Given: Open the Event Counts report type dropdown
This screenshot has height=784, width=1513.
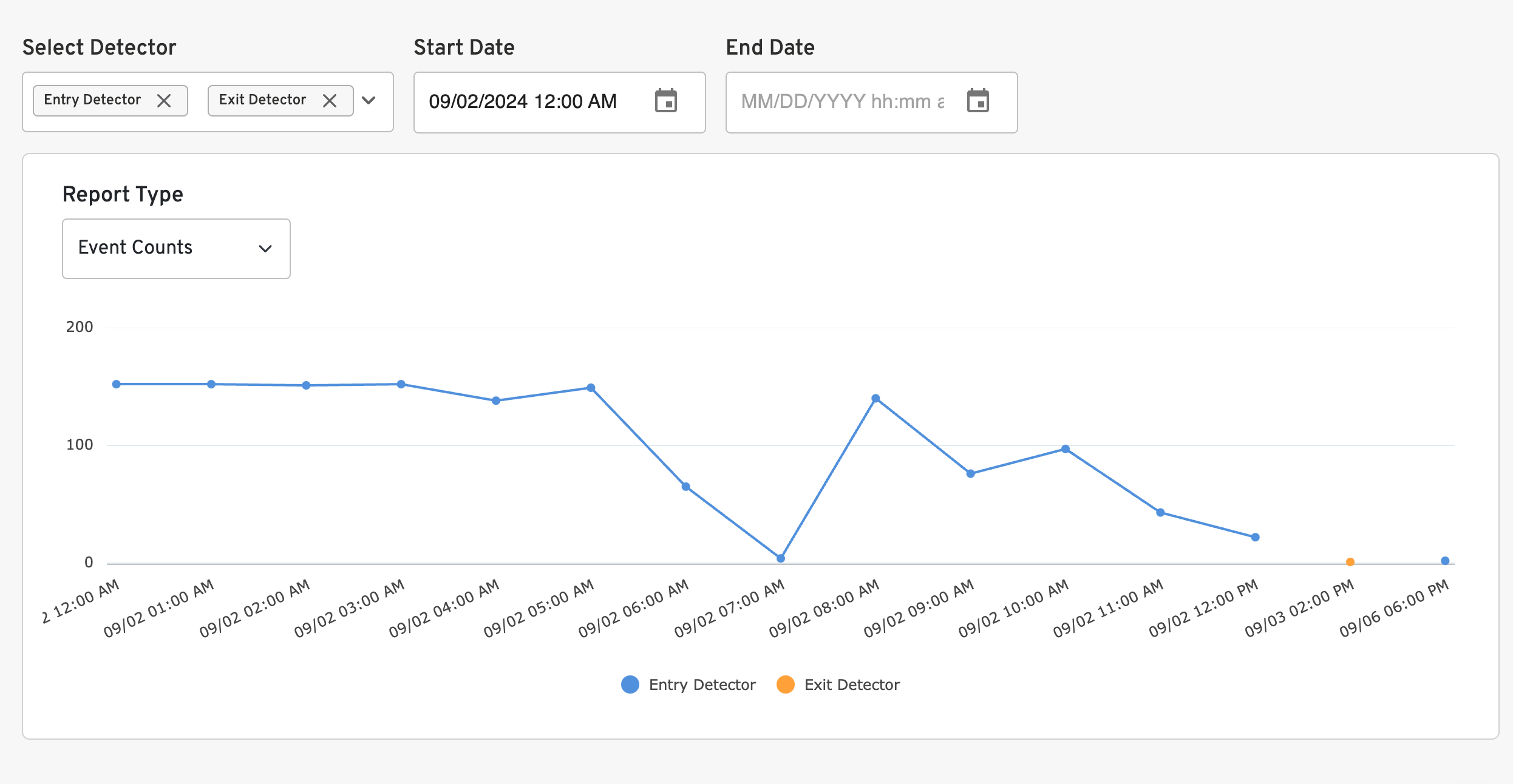Looking at the screenshot, I should pos(176,248).
